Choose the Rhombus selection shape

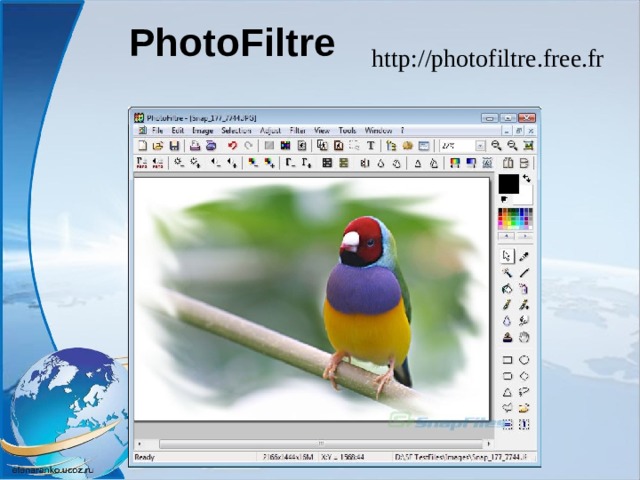point(524,376)
